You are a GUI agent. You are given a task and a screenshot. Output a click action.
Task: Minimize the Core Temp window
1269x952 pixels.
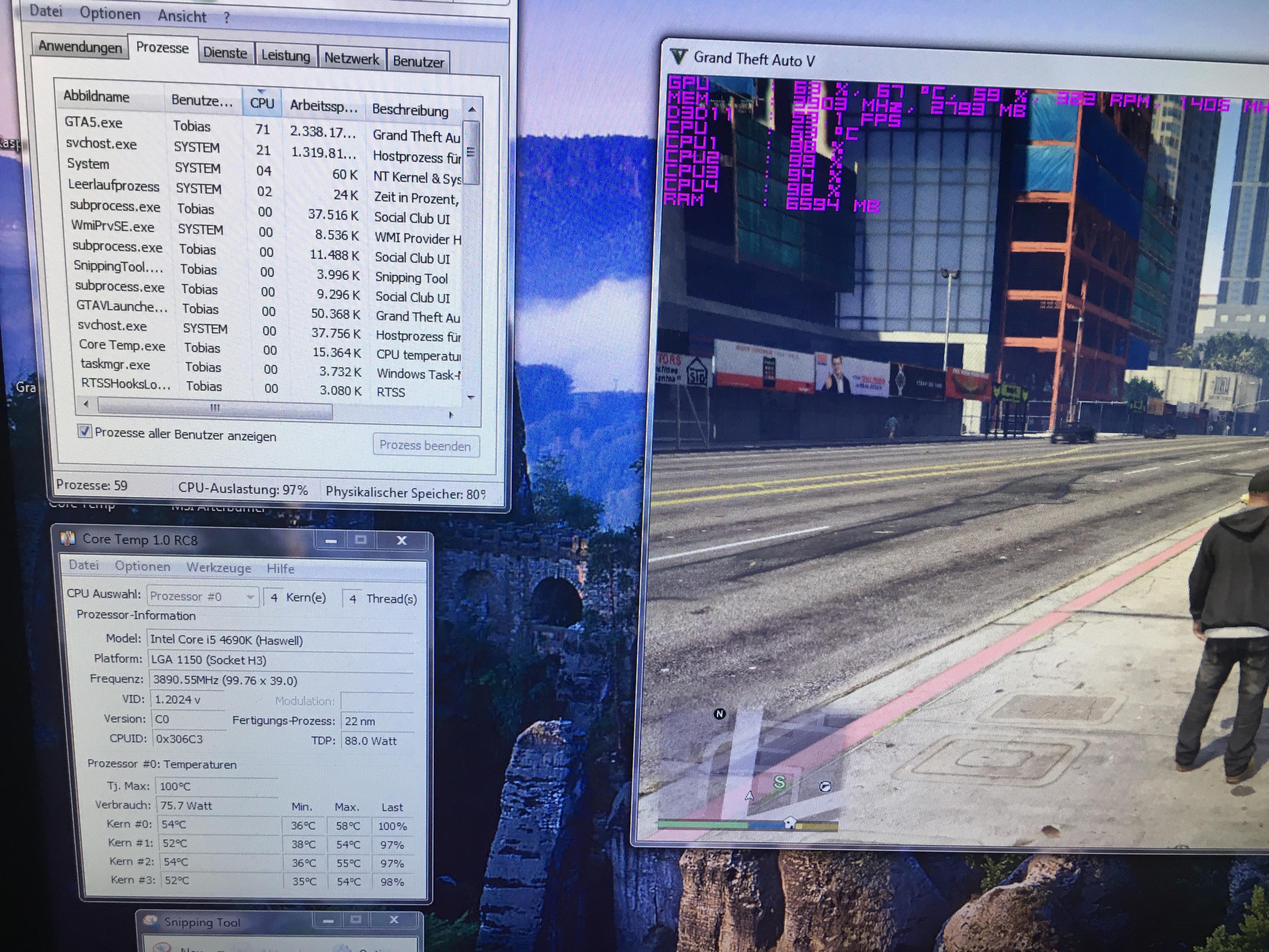(x=331, y=541)
